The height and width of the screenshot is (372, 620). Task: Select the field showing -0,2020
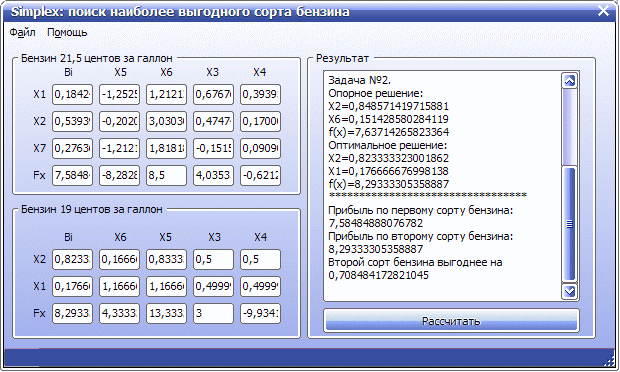click(x=119, y=121)
